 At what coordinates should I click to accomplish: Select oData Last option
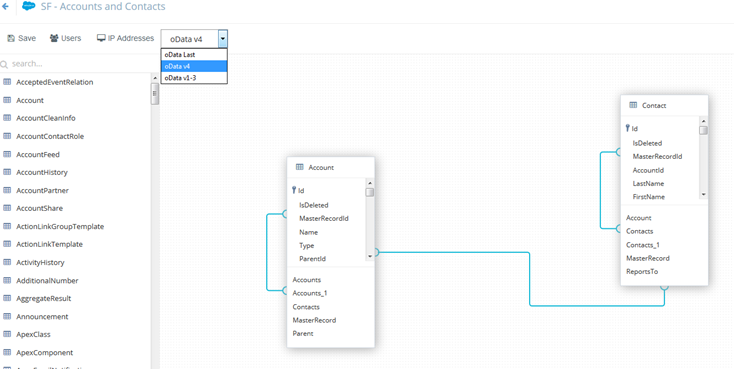(x=194, y=54)
